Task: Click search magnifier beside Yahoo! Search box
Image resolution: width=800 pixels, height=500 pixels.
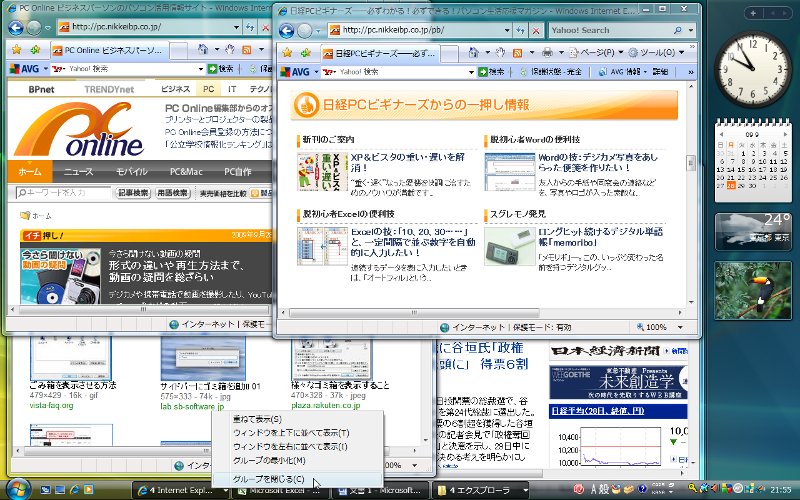Action: pos(678,31)
